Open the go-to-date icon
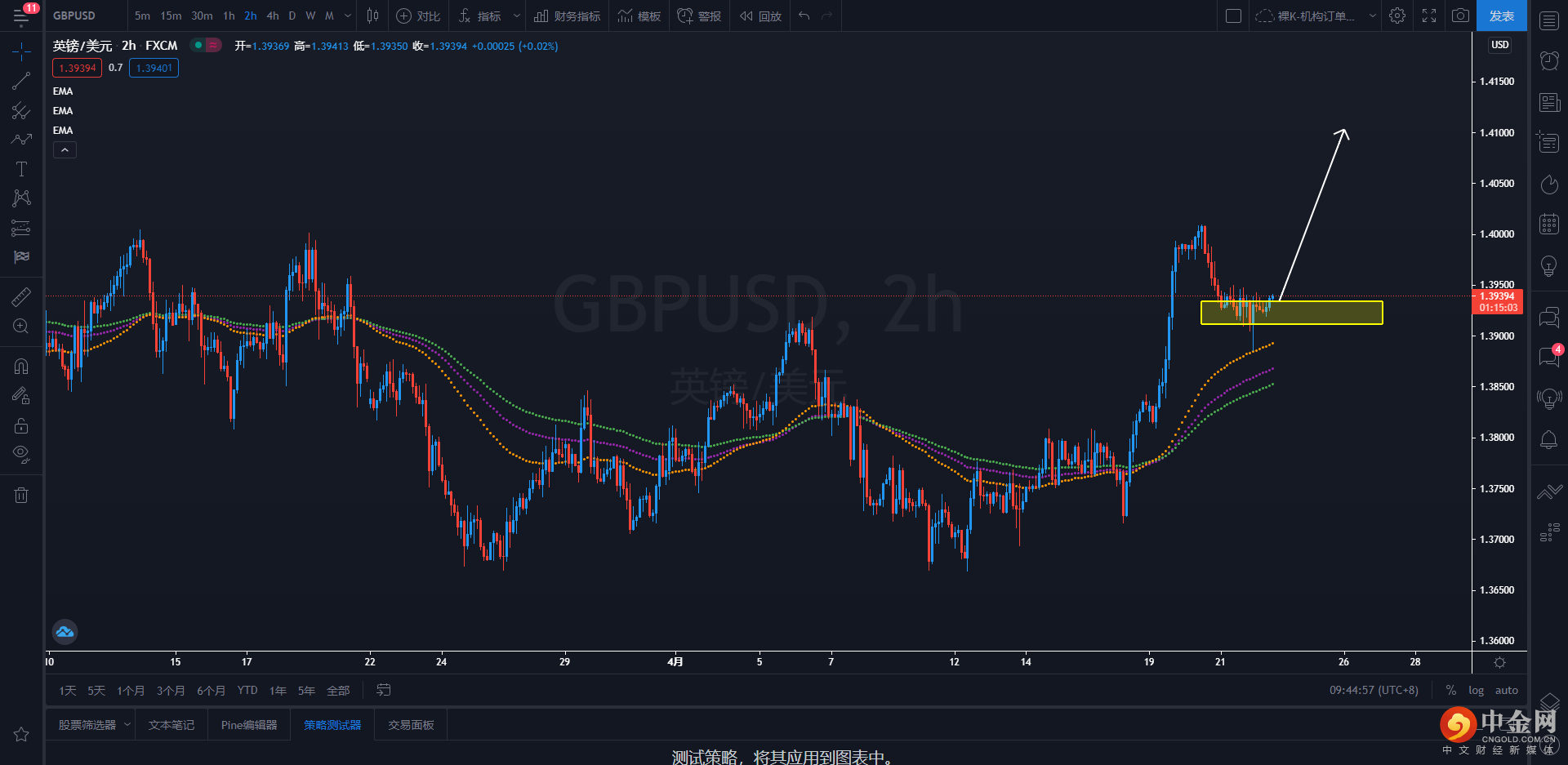The height and width of the screenshot is (765, 1568). (x=383, y=690)
